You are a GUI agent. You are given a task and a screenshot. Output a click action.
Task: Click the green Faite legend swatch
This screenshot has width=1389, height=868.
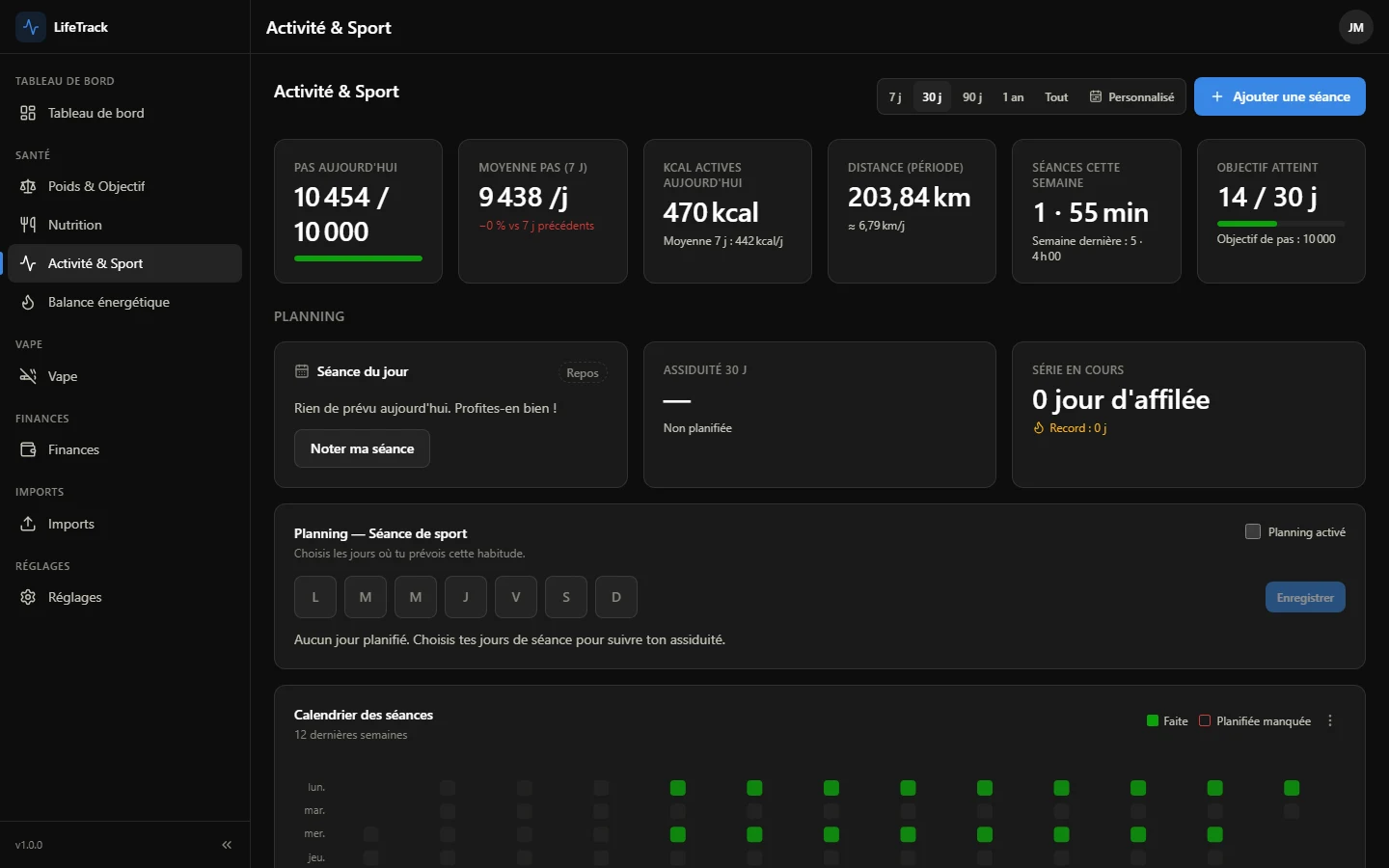pos(1152,720)
